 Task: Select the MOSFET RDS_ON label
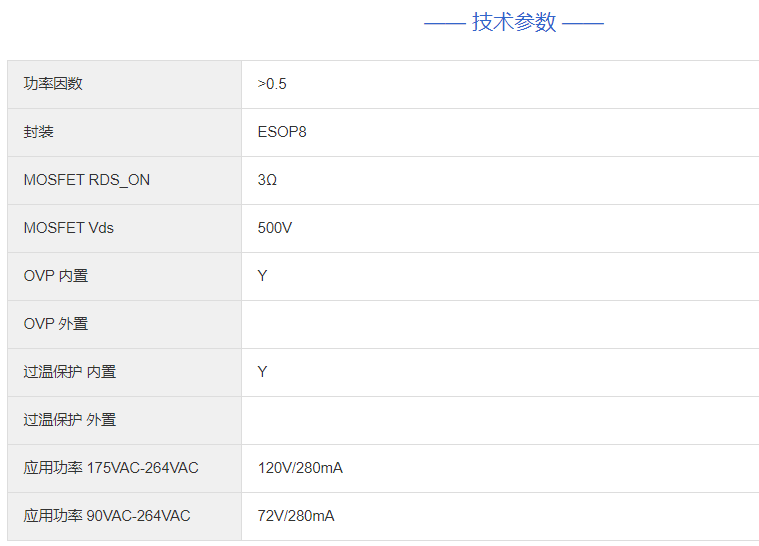[x=87, y=180]
